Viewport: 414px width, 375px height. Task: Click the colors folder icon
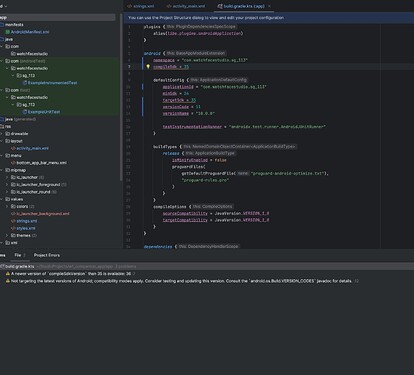pyautogui.click(x=13, y=207)
